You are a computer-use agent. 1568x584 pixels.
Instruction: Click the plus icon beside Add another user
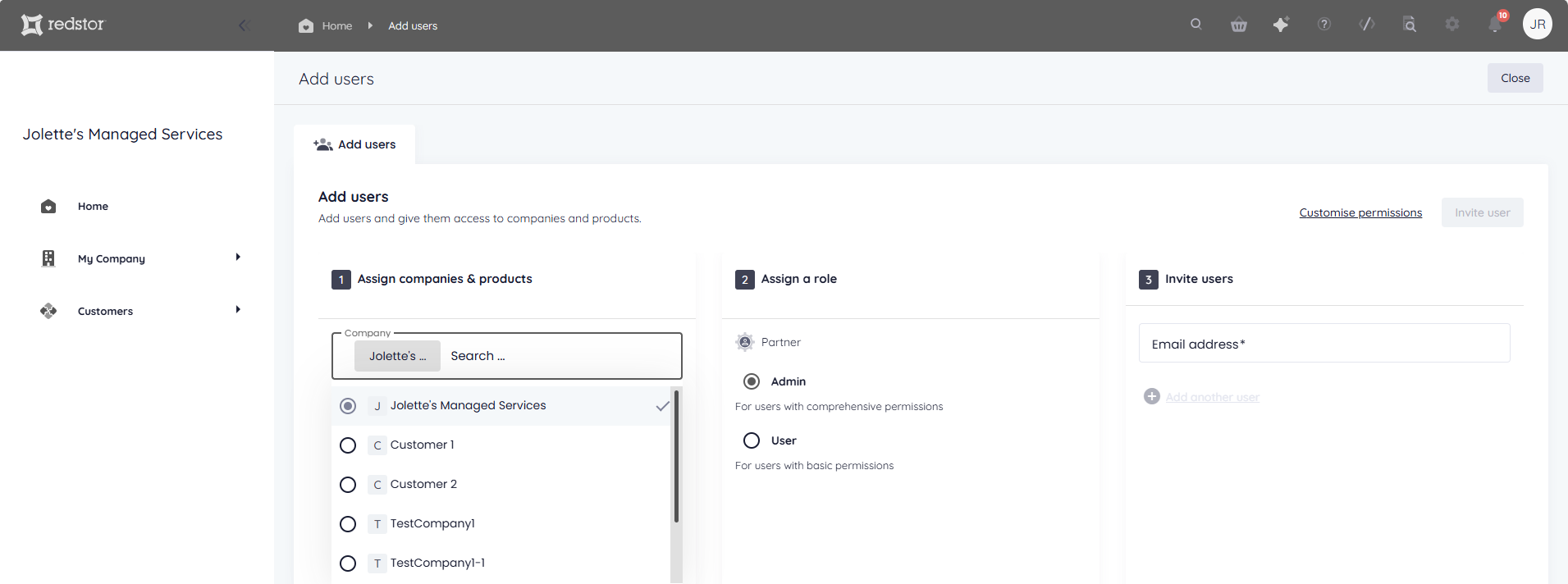(x=1152, y=396)
